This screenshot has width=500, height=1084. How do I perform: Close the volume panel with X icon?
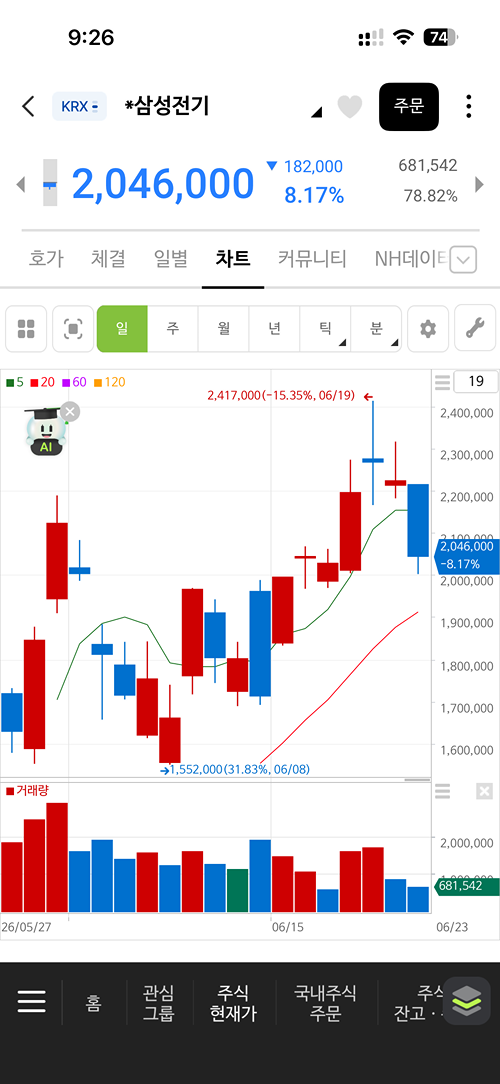(485, 792)
